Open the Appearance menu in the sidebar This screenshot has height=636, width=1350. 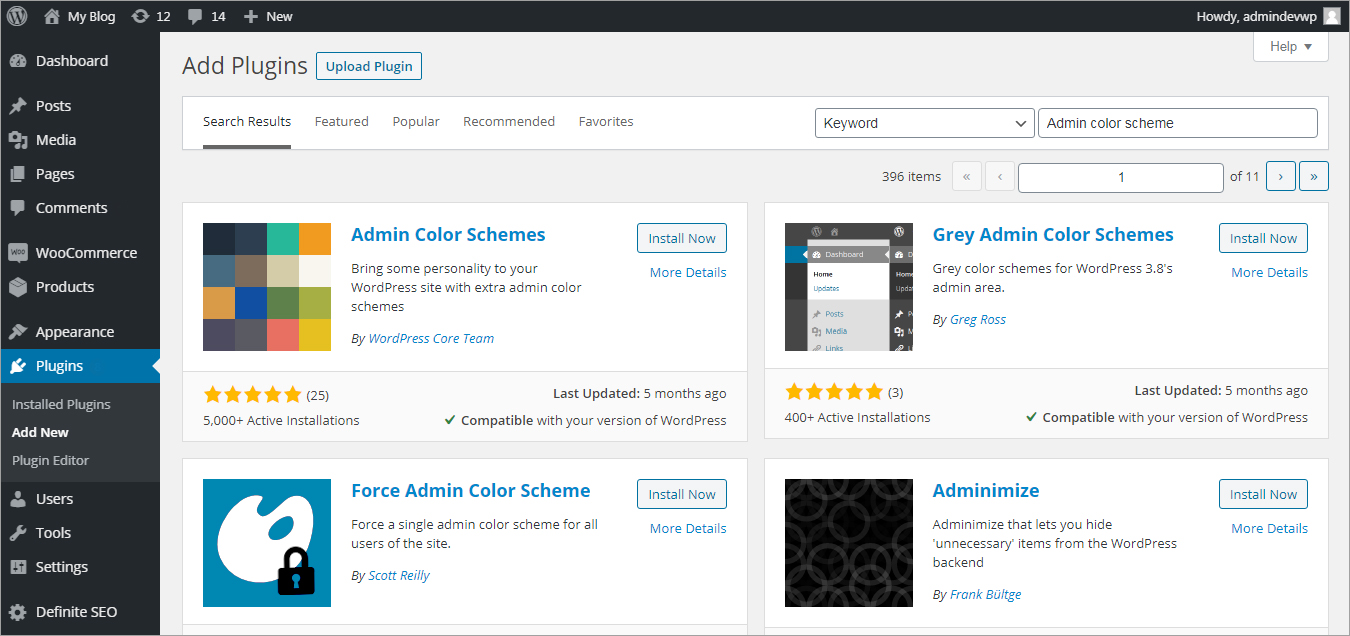pyautogui.click(x=74, y=332)
